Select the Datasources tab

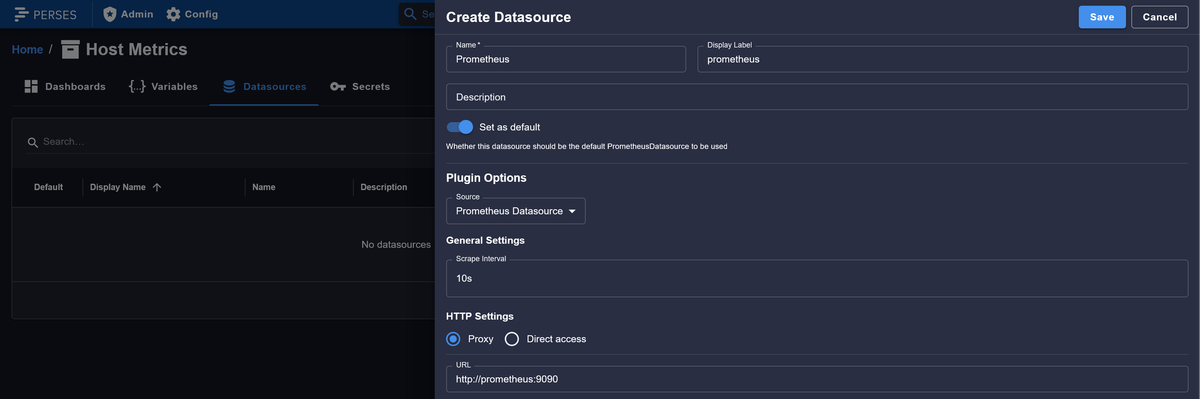point(264,87)
